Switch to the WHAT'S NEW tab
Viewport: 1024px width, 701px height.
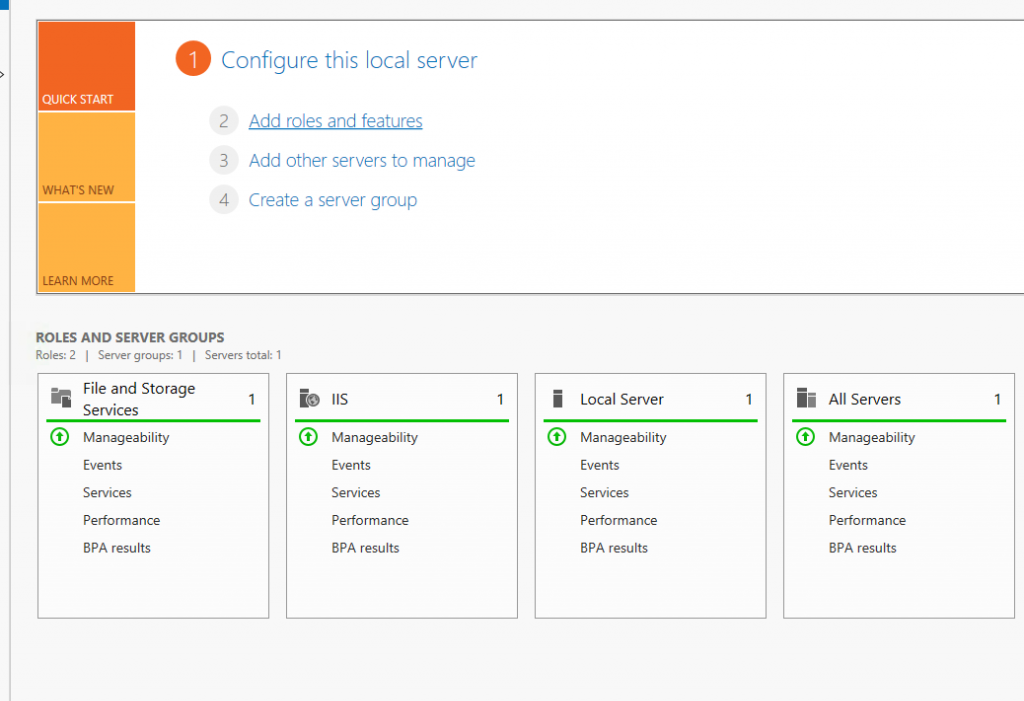click(x=85, y=157)
